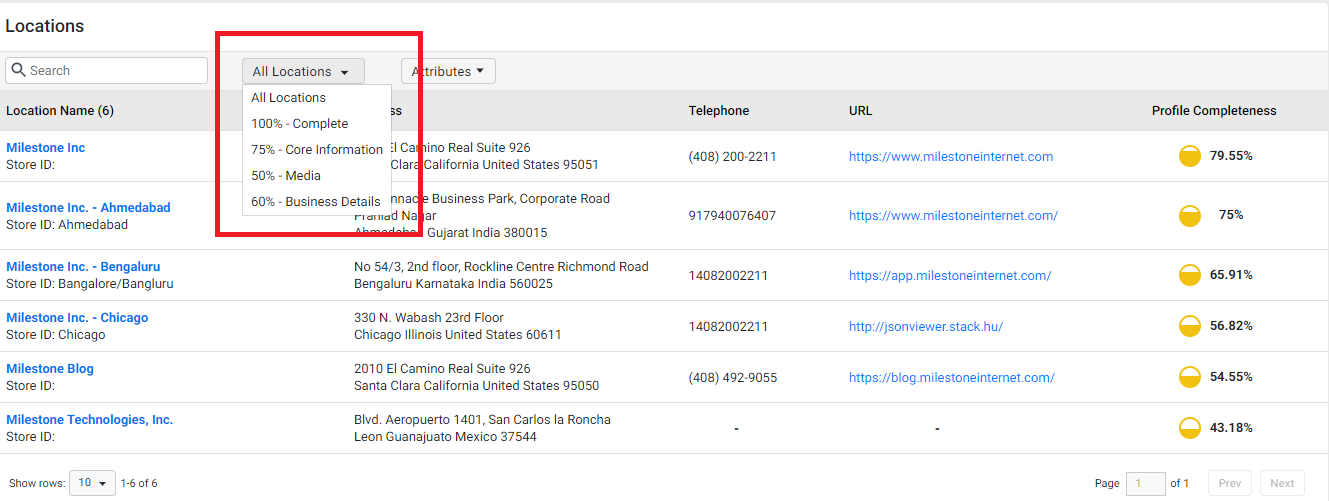Click the Locations page heading

(x=45, y=27)
